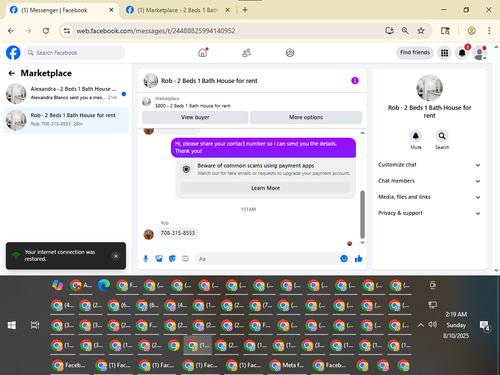This screenshot has height=375, width=500.
Task: Click the browser back arrow
Action: click(11, 31)
